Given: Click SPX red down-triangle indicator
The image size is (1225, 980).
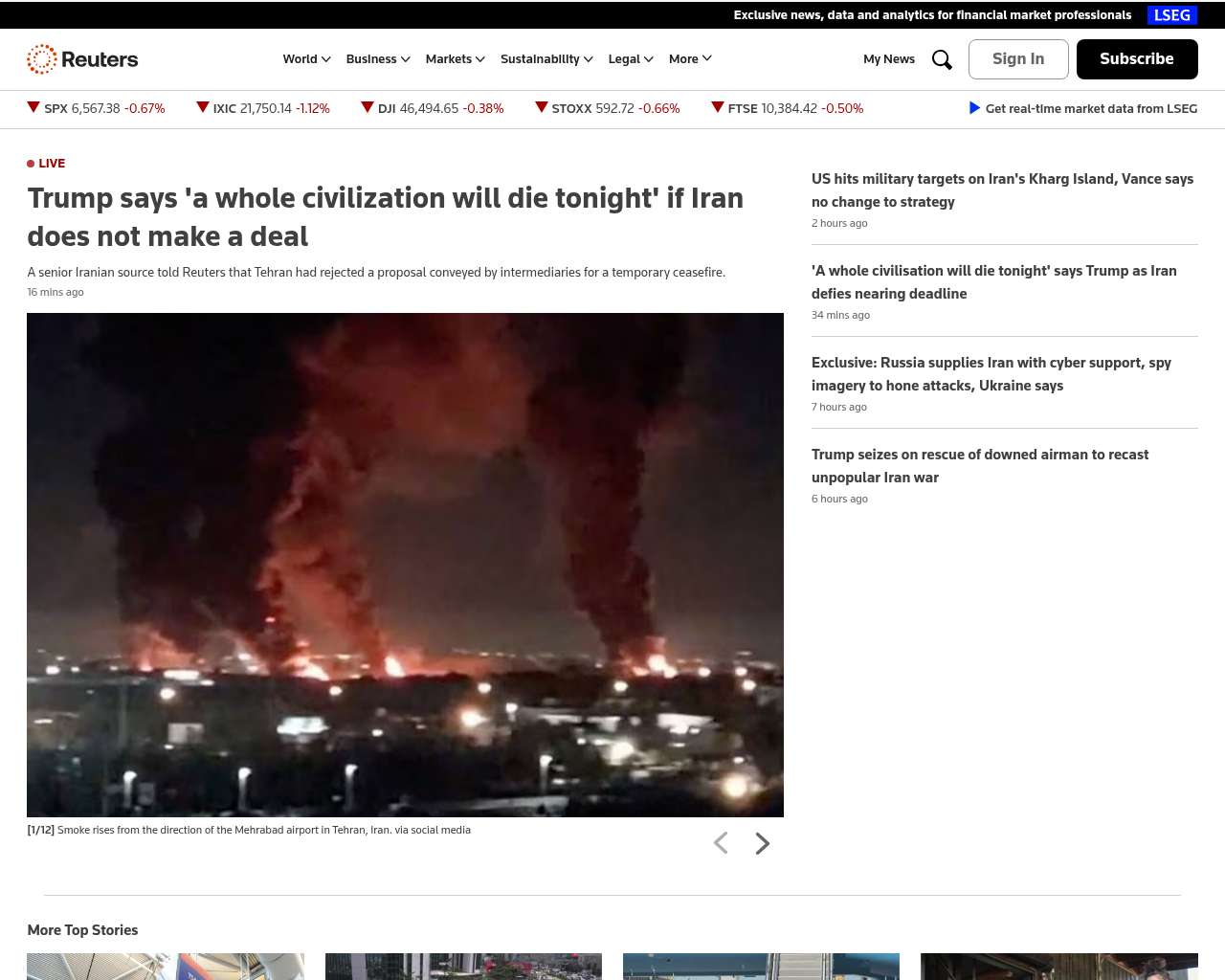Looking at the screenshot, I should point(33,107).
